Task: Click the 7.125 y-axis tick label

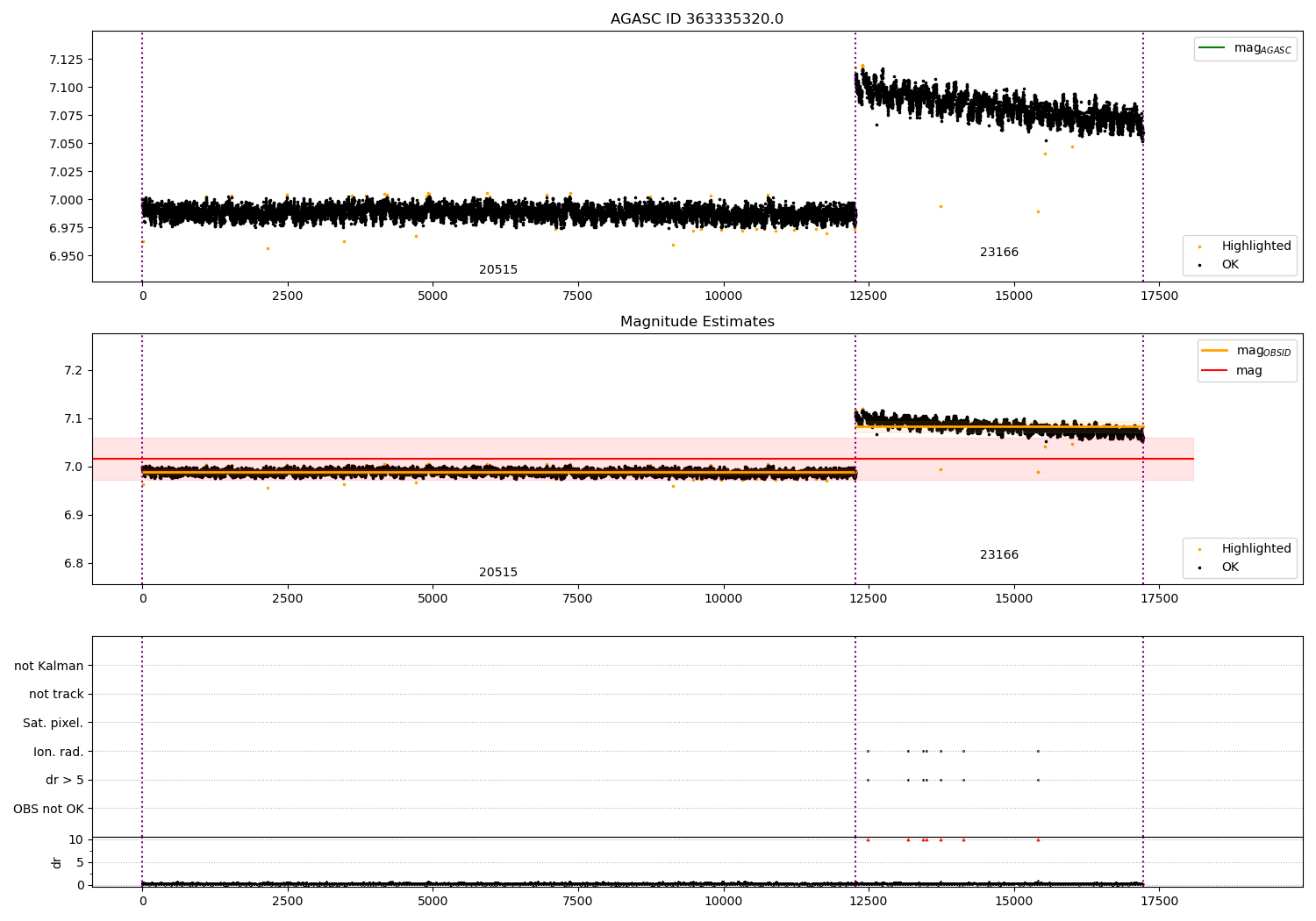Action: pyautogui.click(x=66, y=60)
